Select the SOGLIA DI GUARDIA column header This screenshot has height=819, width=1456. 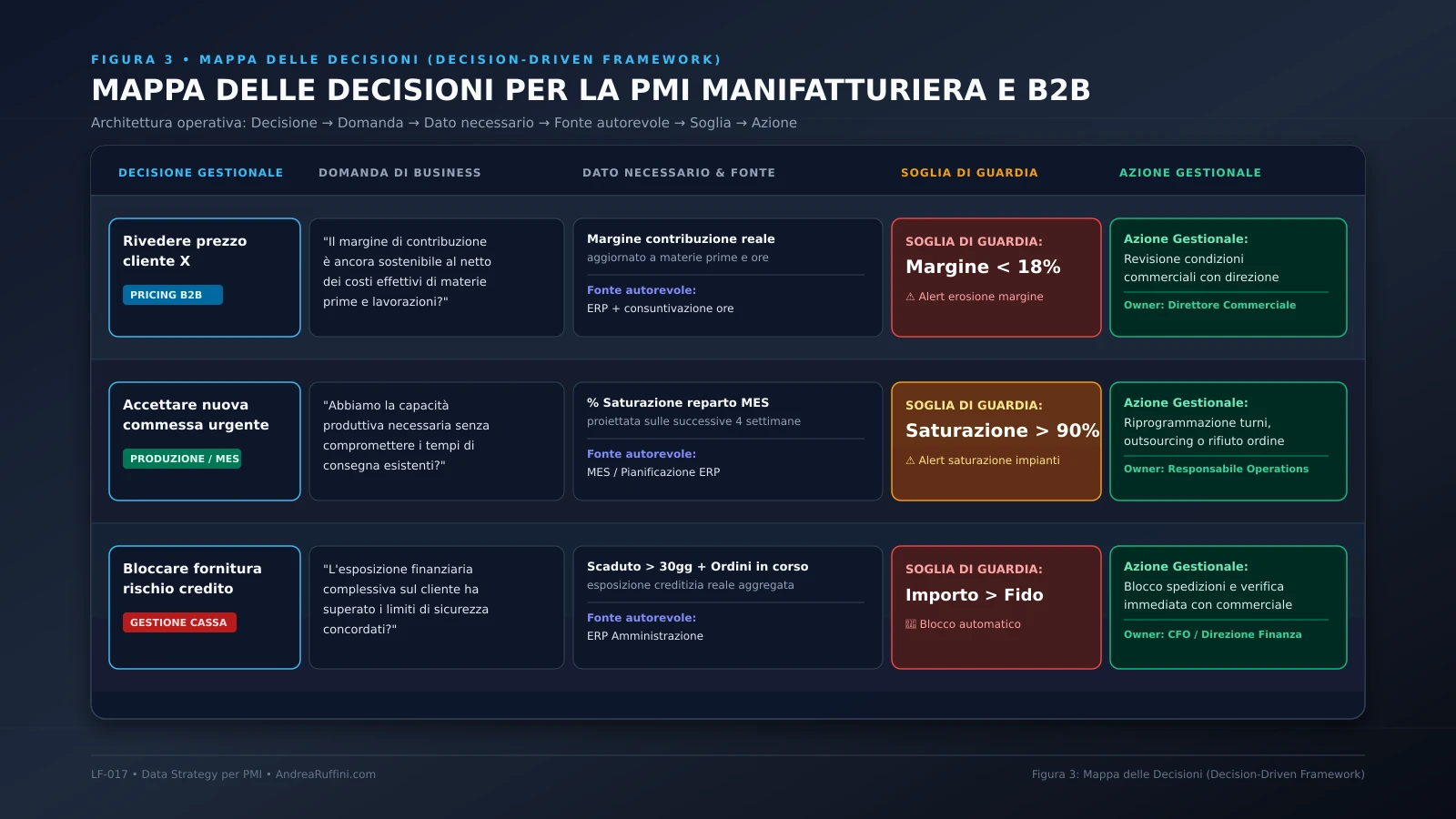click(x=969, y=173)
